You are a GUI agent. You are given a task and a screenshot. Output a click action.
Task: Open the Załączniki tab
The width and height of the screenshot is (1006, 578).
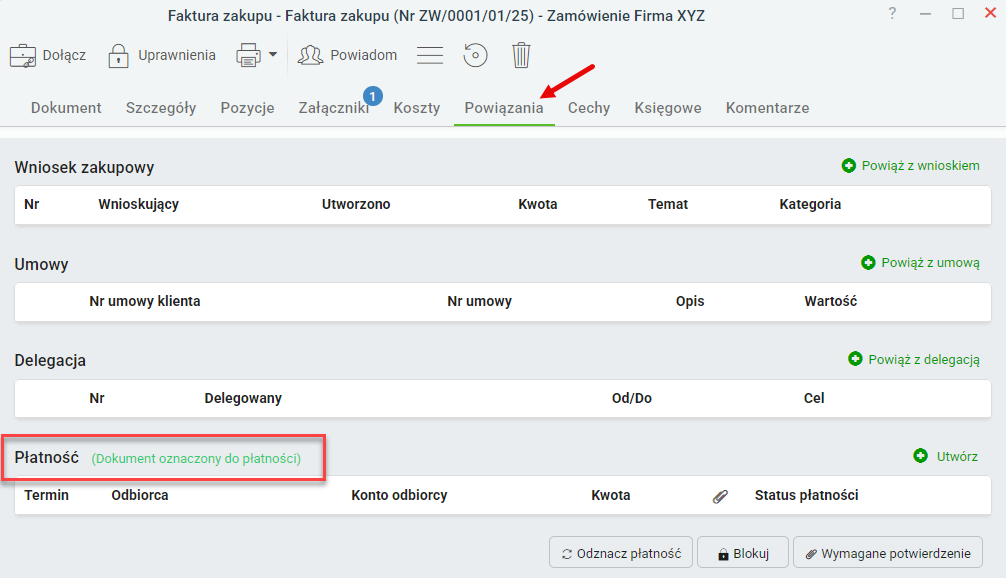[x=334, y=108]
